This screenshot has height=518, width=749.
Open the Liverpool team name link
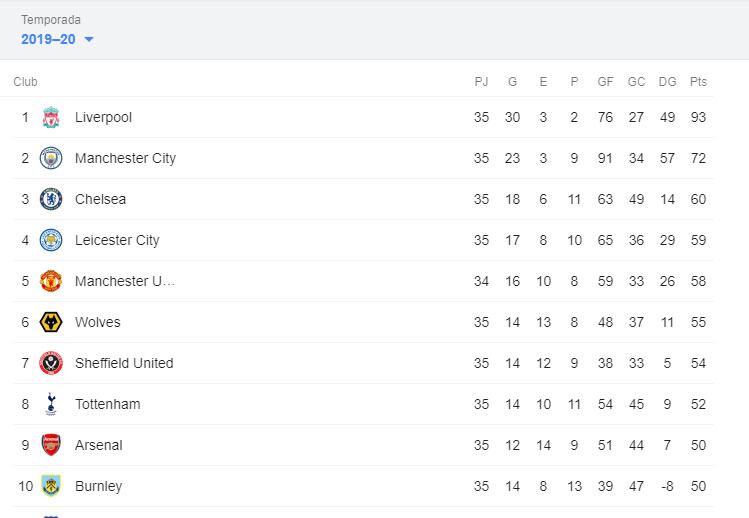click(x=103, y=117)
